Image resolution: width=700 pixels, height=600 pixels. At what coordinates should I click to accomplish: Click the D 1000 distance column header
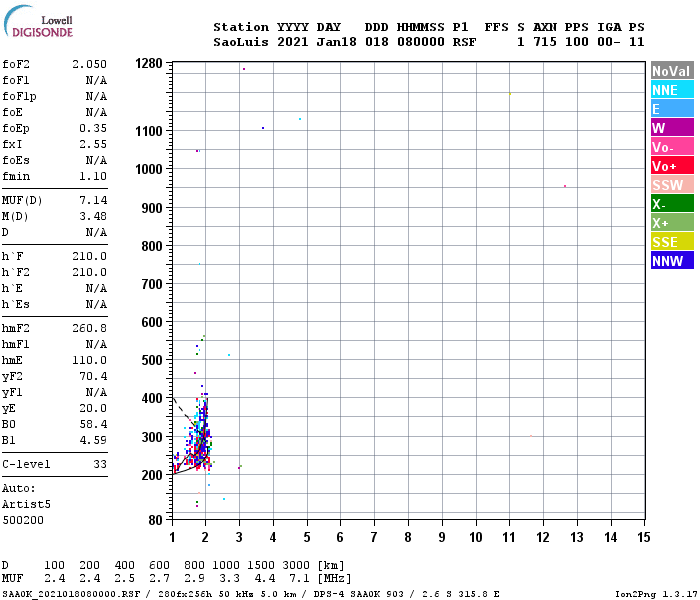(x=226, y=566)
